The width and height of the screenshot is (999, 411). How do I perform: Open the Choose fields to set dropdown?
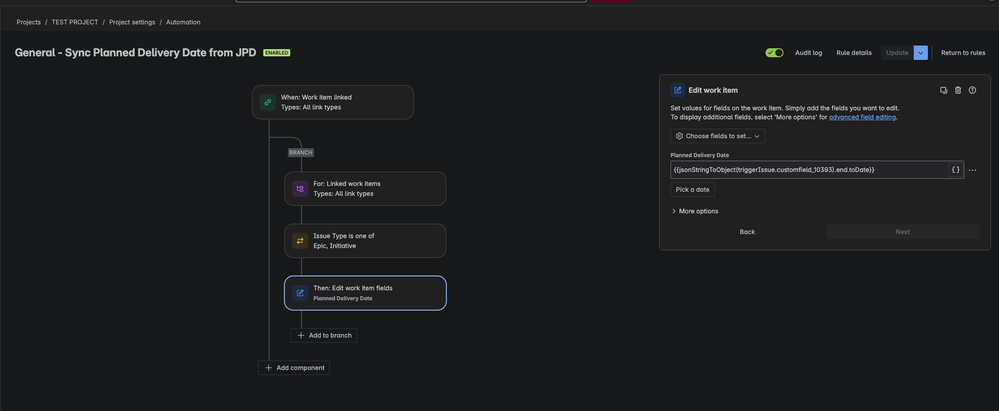click(x=717, y=136)
